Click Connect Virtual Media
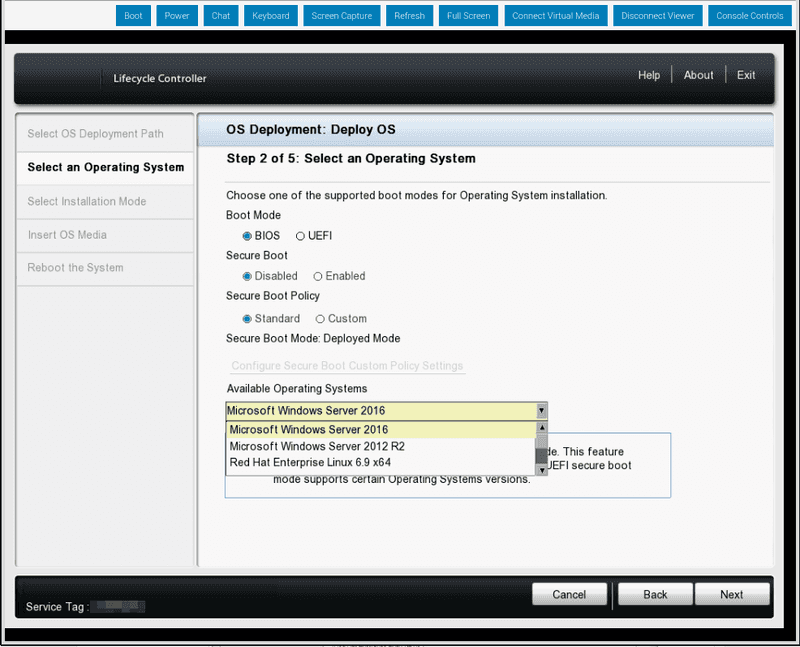This screenshot has width=800, height=647. (555, 16)
